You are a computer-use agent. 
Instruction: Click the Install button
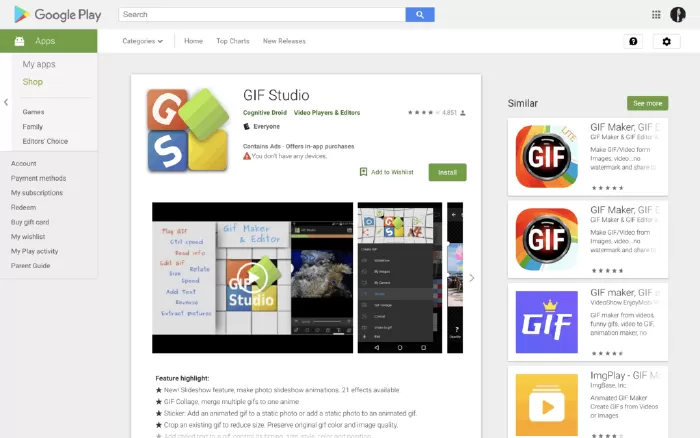point(447,172)
